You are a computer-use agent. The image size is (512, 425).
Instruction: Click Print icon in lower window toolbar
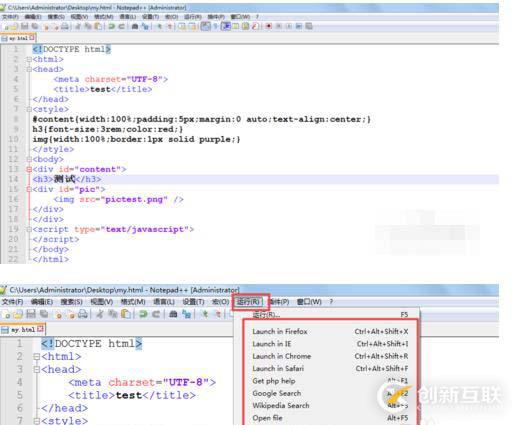pyautogui.click(x=83, y=314)
